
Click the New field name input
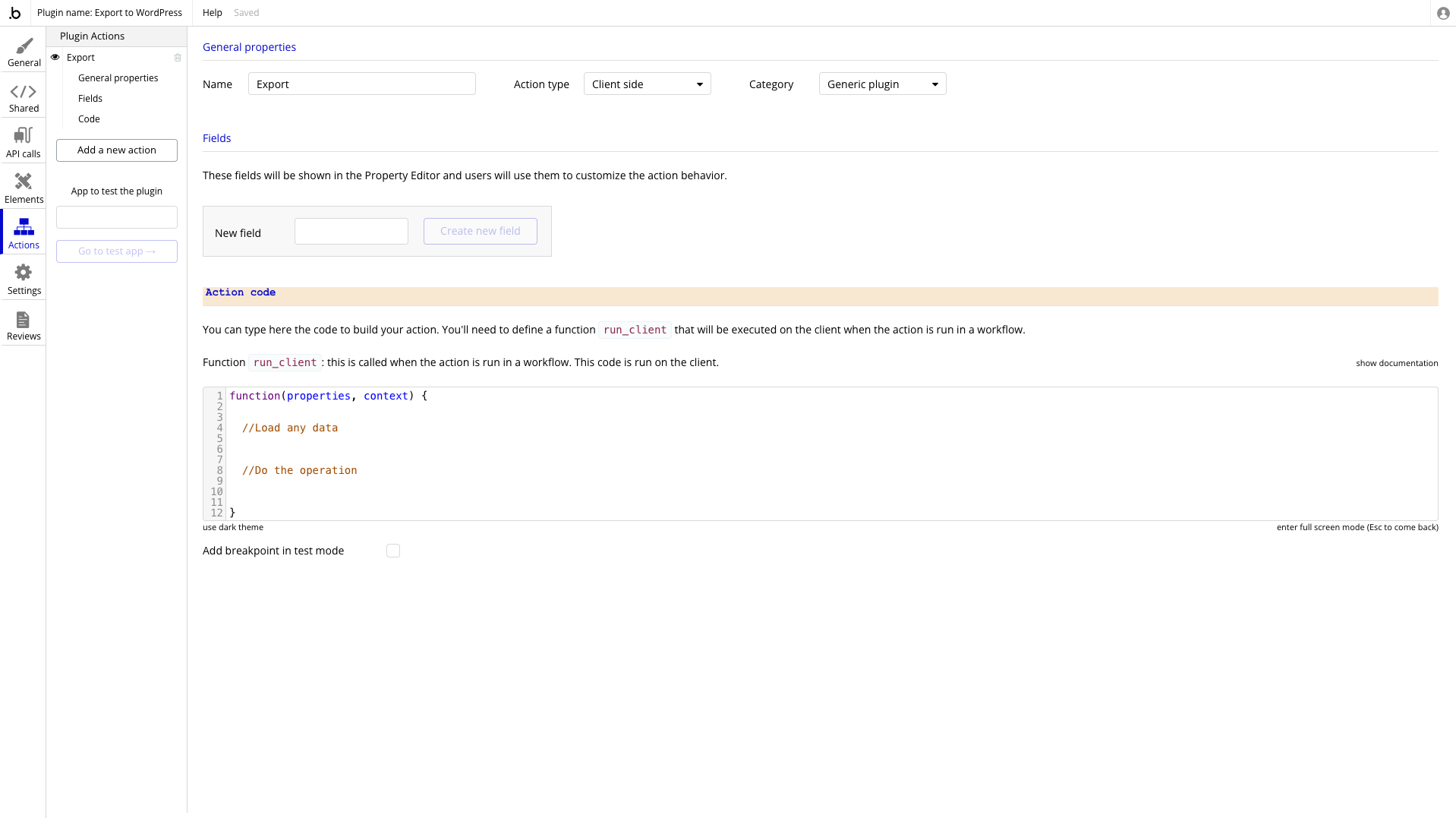(351, 232)
